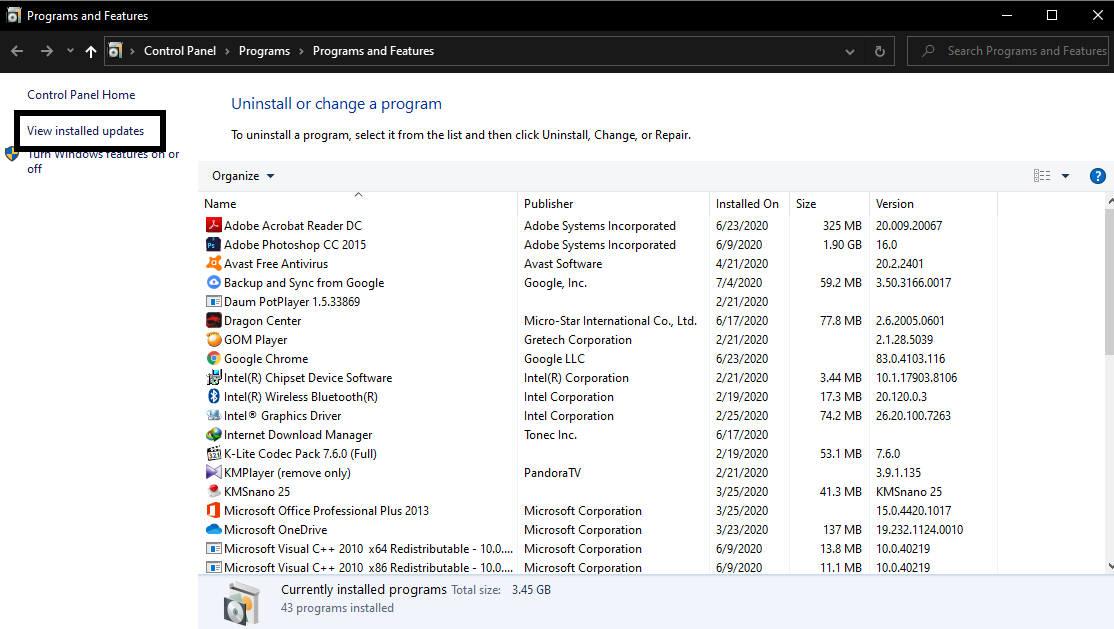The image size is (1114, 629).
Task: Click the Adobe Acrobat Reader DC icon
Action: 213,225
